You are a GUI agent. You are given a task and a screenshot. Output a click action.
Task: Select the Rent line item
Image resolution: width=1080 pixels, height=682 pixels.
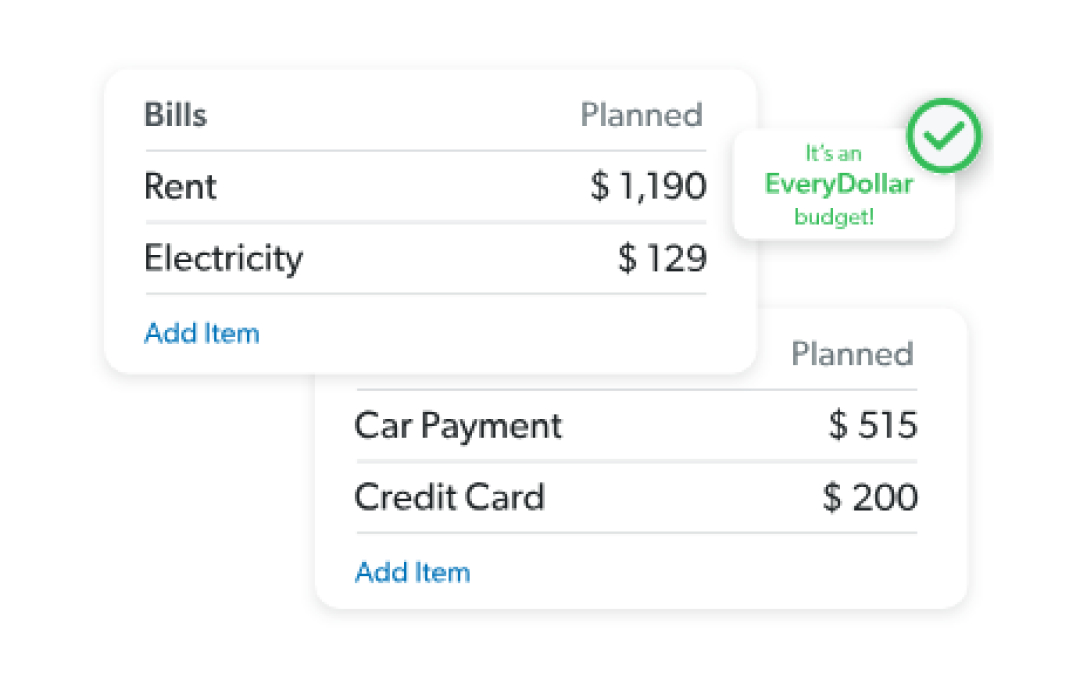coord(181,186)
